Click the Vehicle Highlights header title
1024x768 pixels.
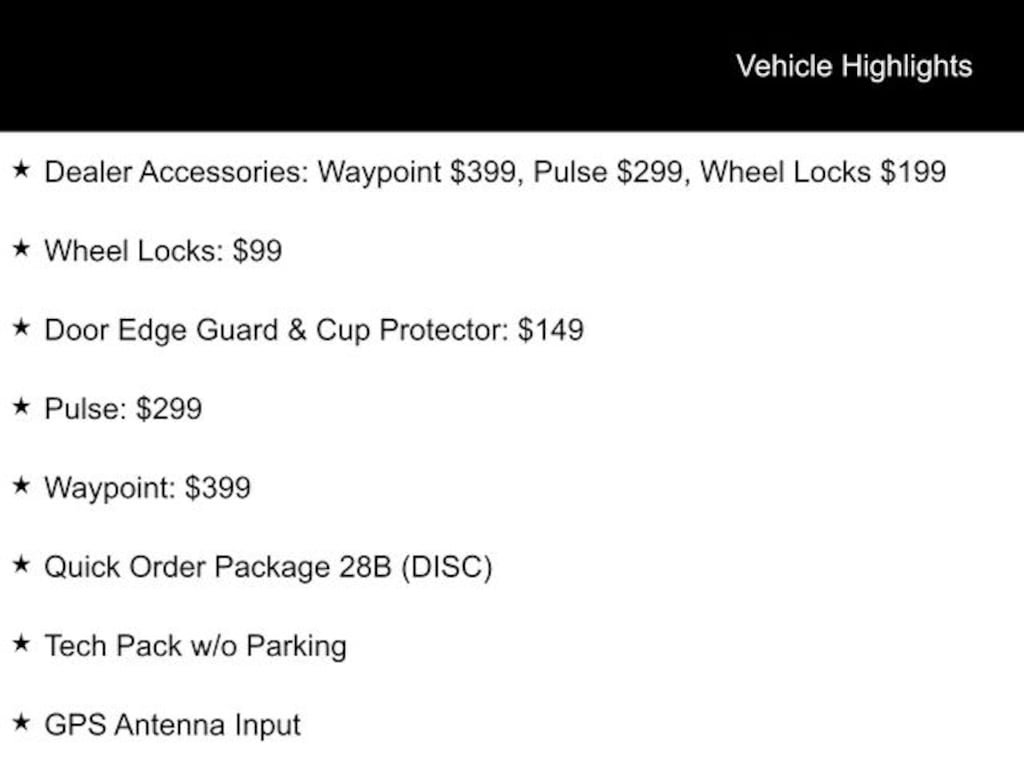[854, 67]
